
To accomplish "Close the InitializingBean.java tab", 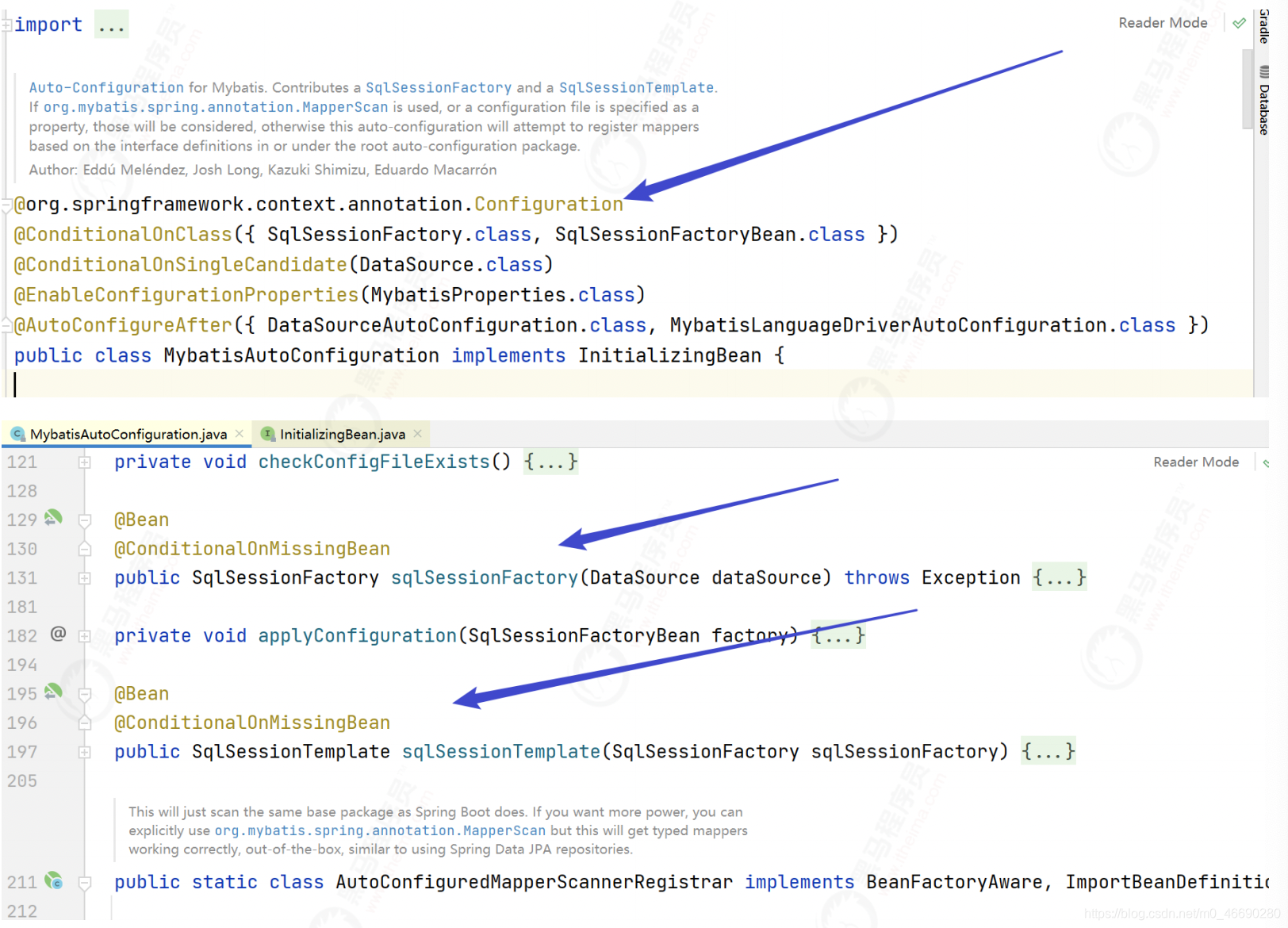I will (418, 434).
